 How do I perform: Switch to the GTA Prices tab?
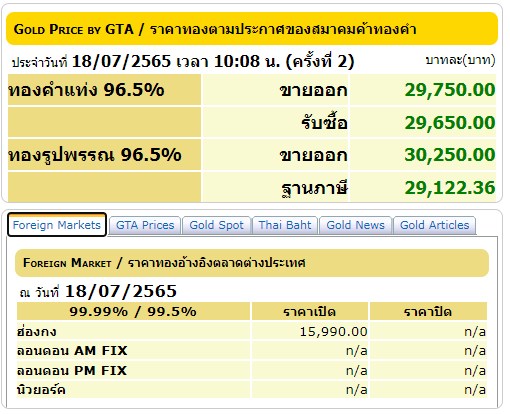[x=145, y=225]
